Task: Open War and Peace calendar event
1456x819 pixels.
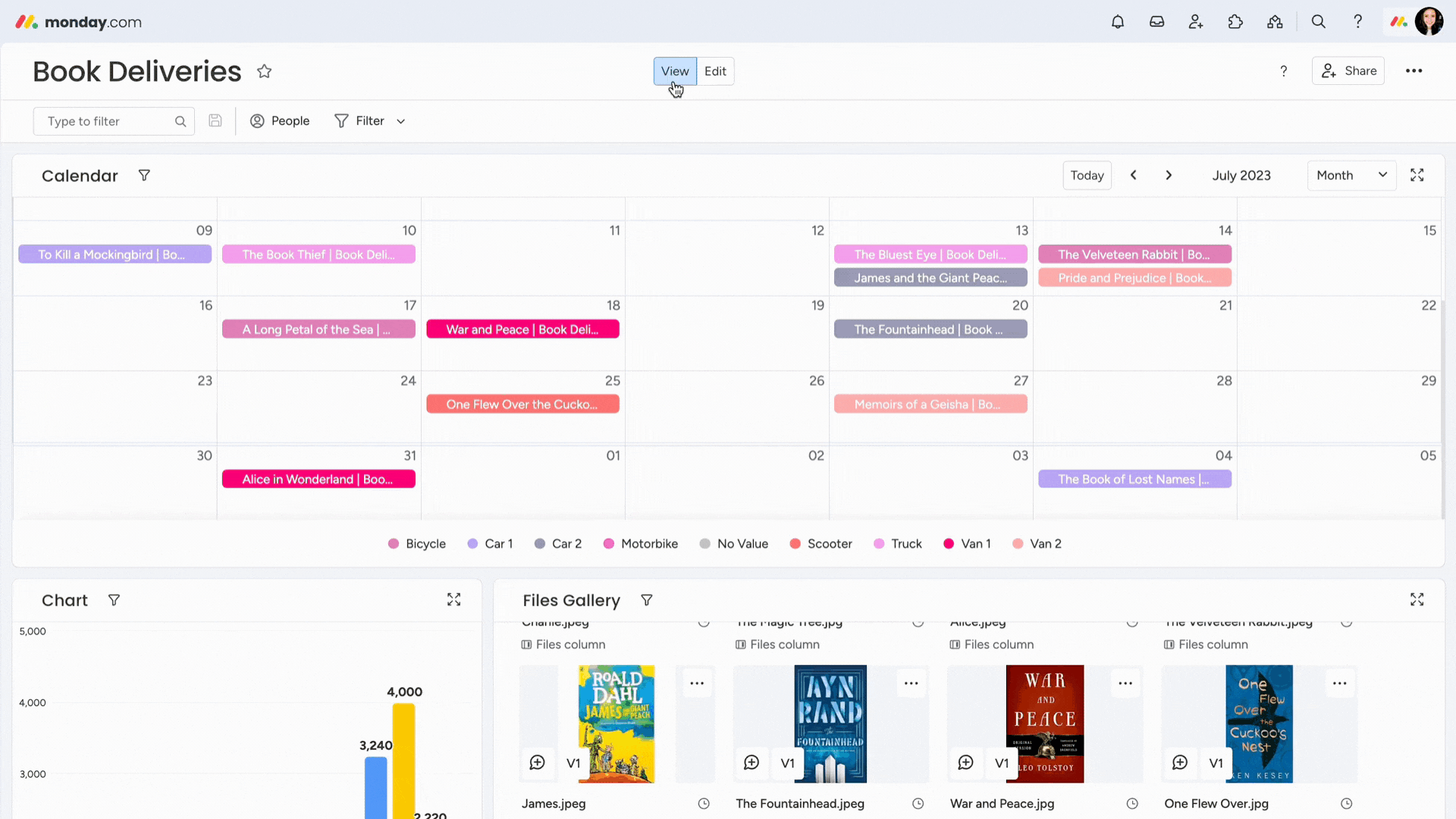Action: (x=522, y=329)
